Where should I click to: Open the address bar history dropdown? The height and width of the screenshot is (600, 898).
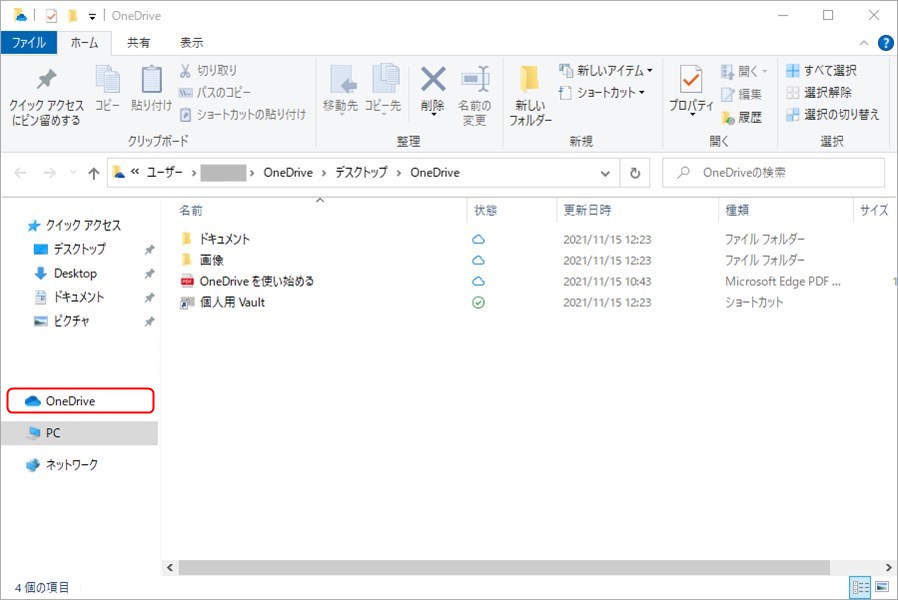pyautogui.click(x=605, y=173)
